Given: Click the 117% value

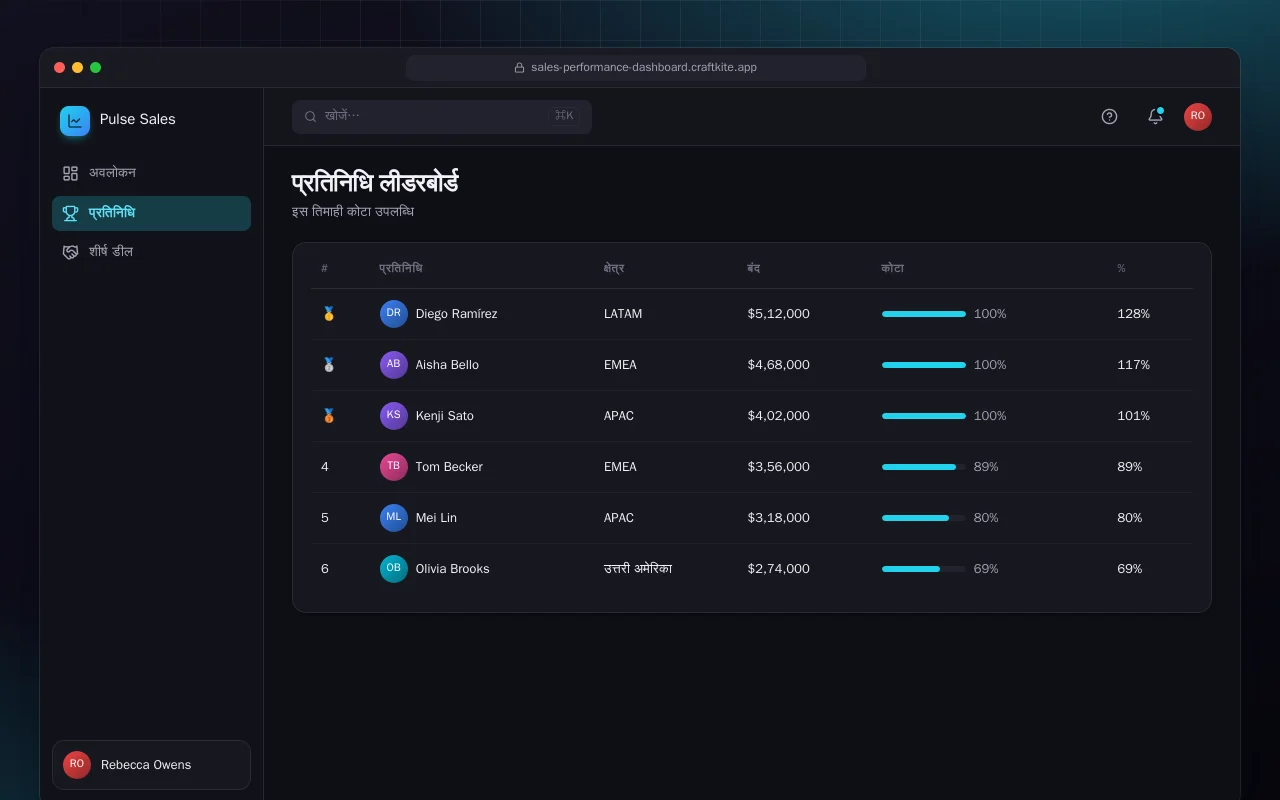Looking at the screenshot, I should 1133,365.
